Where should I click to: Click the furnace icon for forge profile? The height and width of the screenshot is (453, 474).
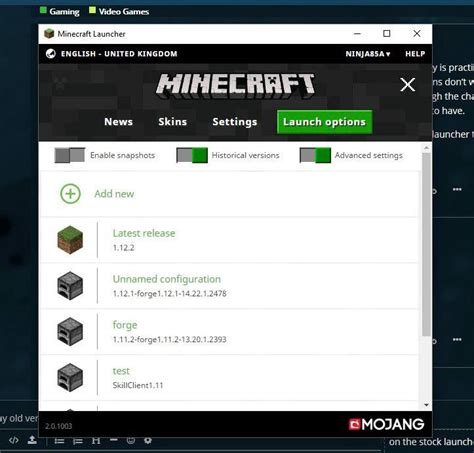pos(70,331)
